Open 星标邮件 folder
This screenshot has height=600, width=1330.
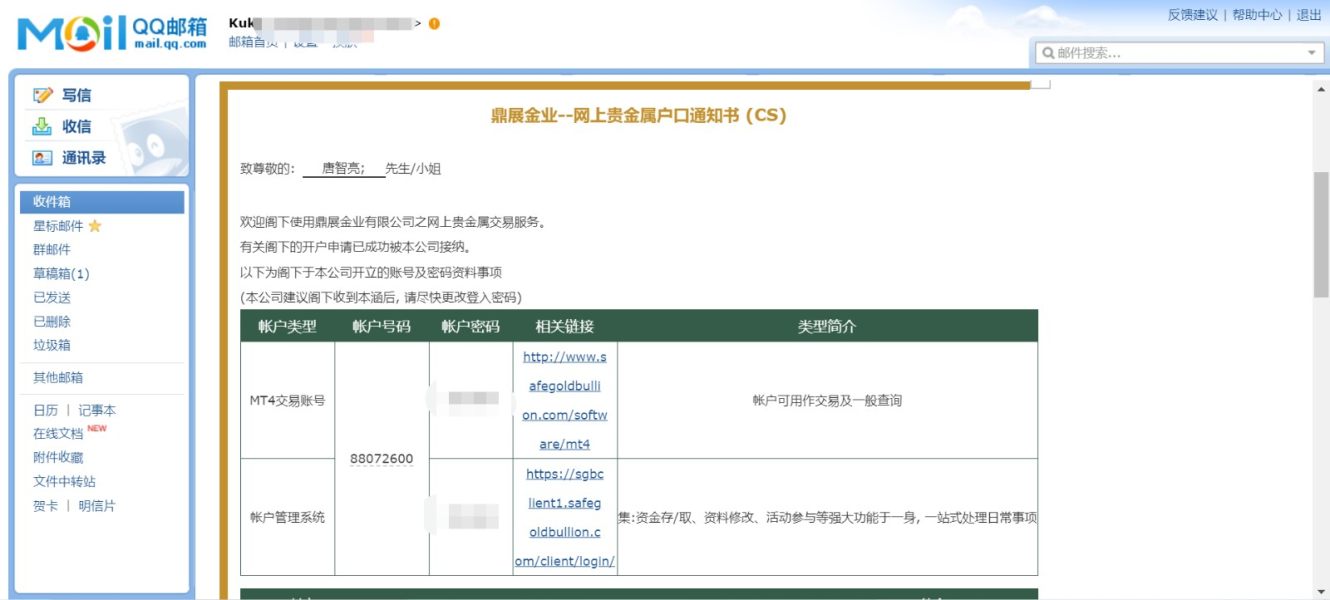click(x=58, y=226)
